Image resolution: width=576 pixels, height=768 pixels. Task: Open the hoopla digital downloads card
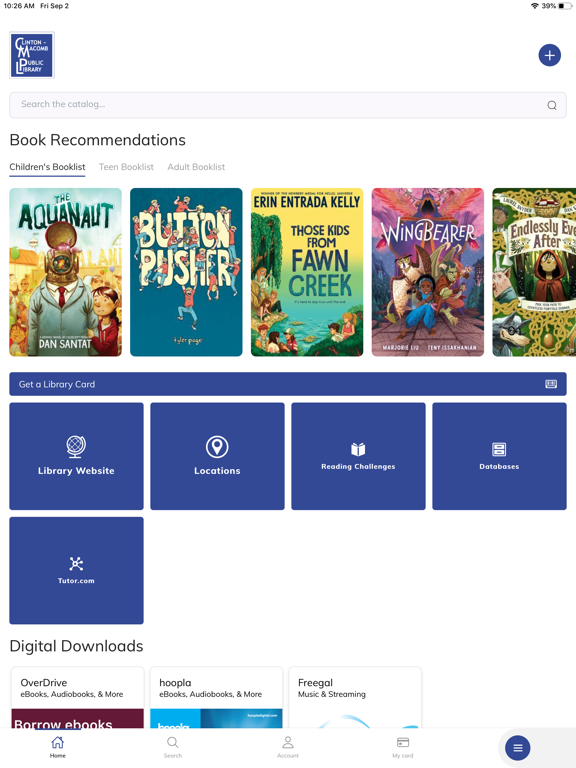(x=216, y=697)
